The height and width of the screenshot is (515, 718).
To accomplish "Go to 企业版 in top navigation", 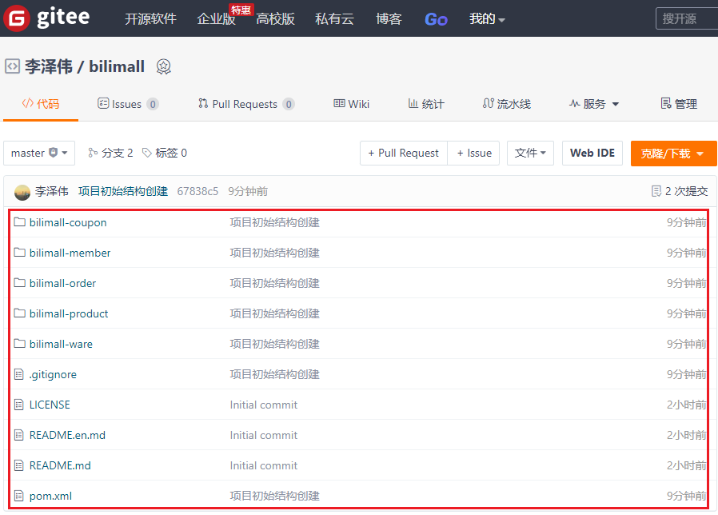I will pos(216,19).
